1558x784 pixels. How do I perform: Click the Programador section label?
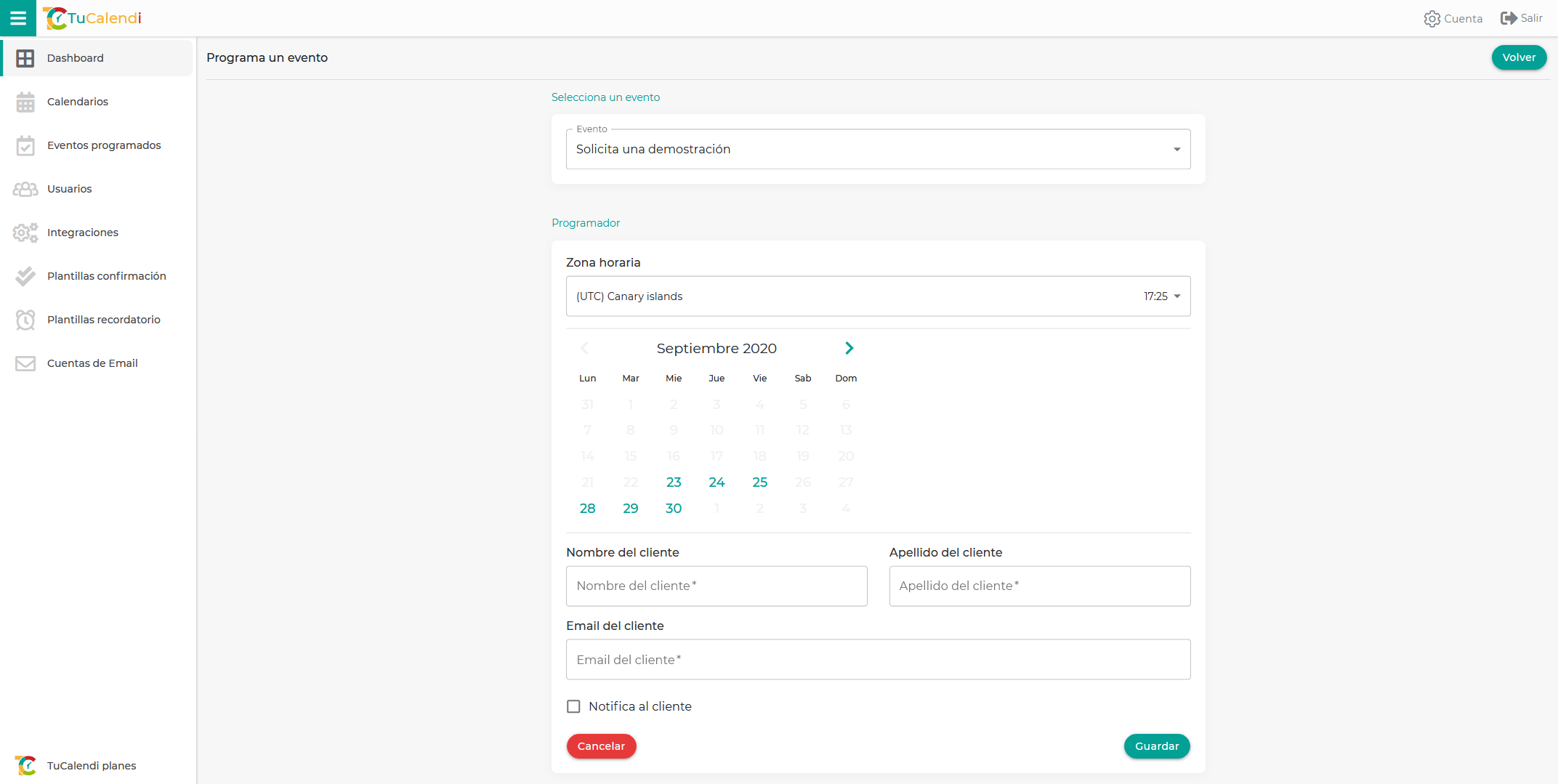[586, 223]
